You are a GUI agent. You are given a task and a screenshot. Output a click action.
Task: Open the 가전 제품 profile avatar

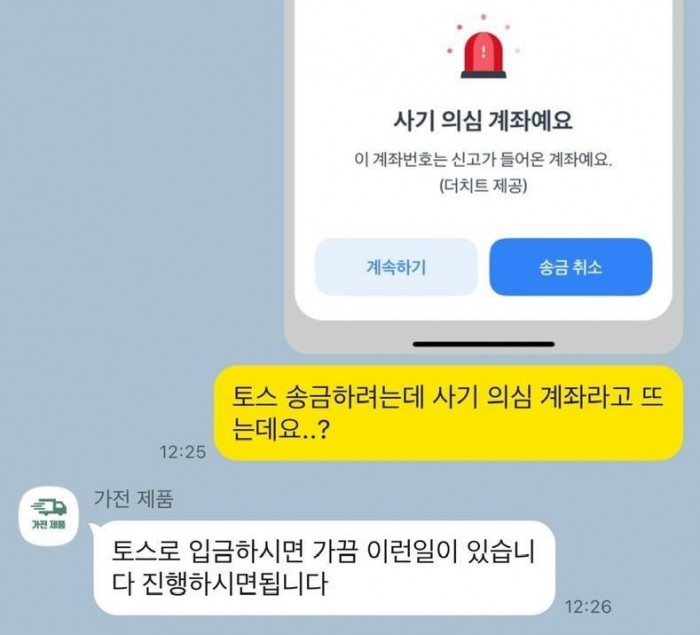point(49,515)
